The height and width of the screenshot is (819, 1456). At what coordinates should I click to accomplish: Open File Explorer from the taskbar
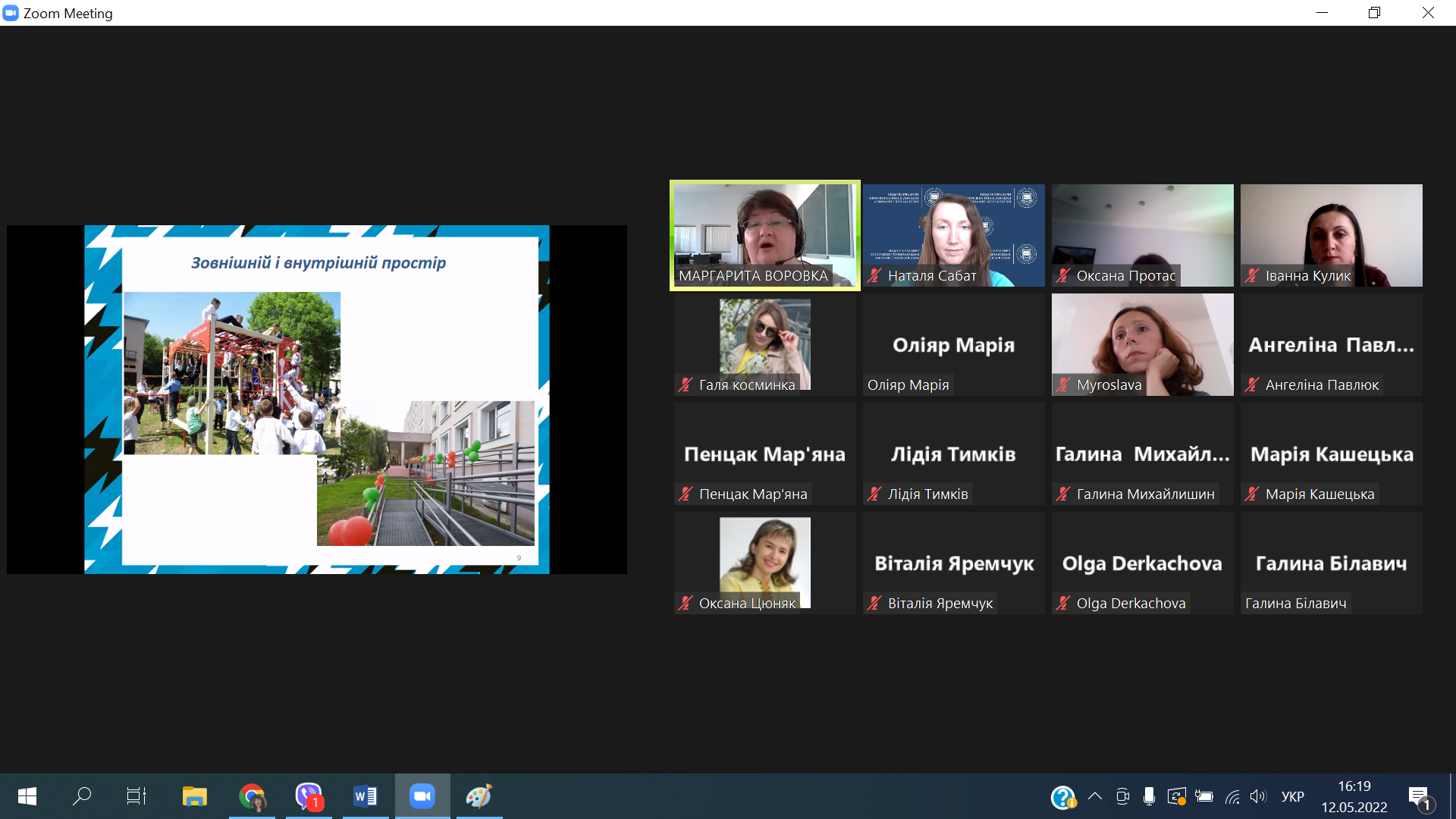click(195, 796)
